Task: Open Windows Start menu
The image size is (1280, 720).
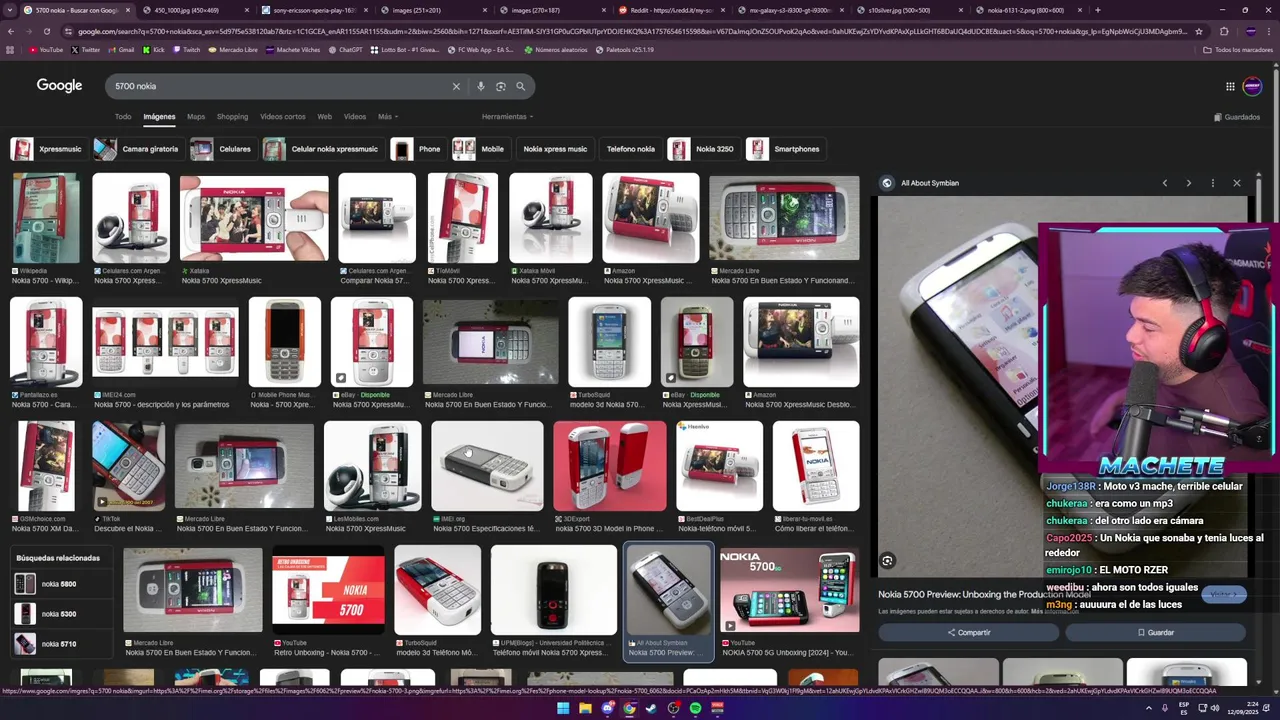Action: point(563,708)
